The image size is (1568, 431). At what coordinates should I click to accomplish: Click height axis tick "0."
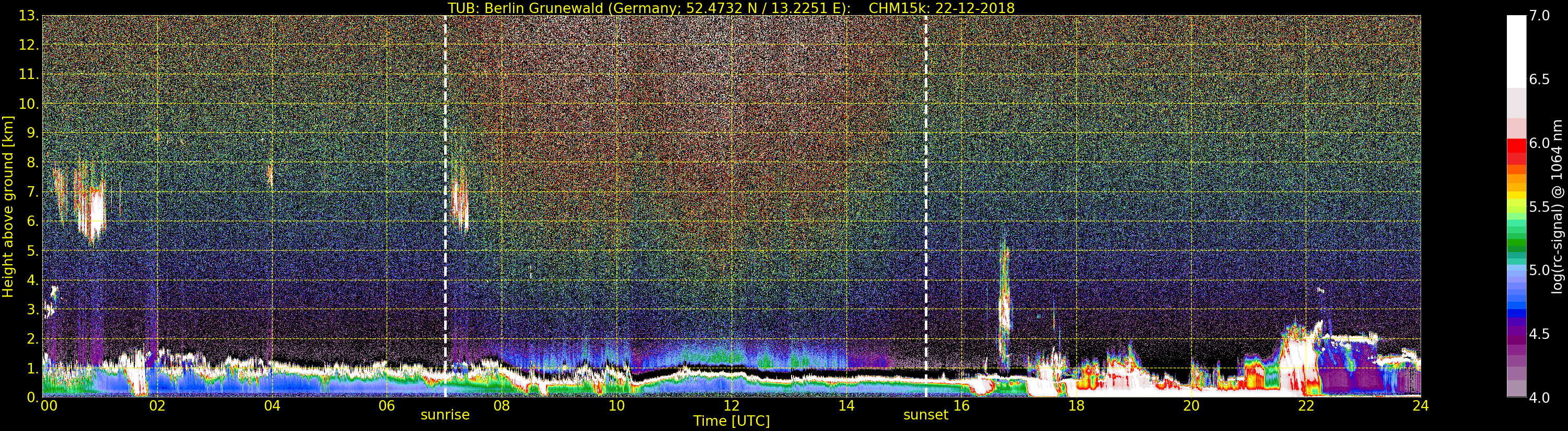click(x=32, y=398)
